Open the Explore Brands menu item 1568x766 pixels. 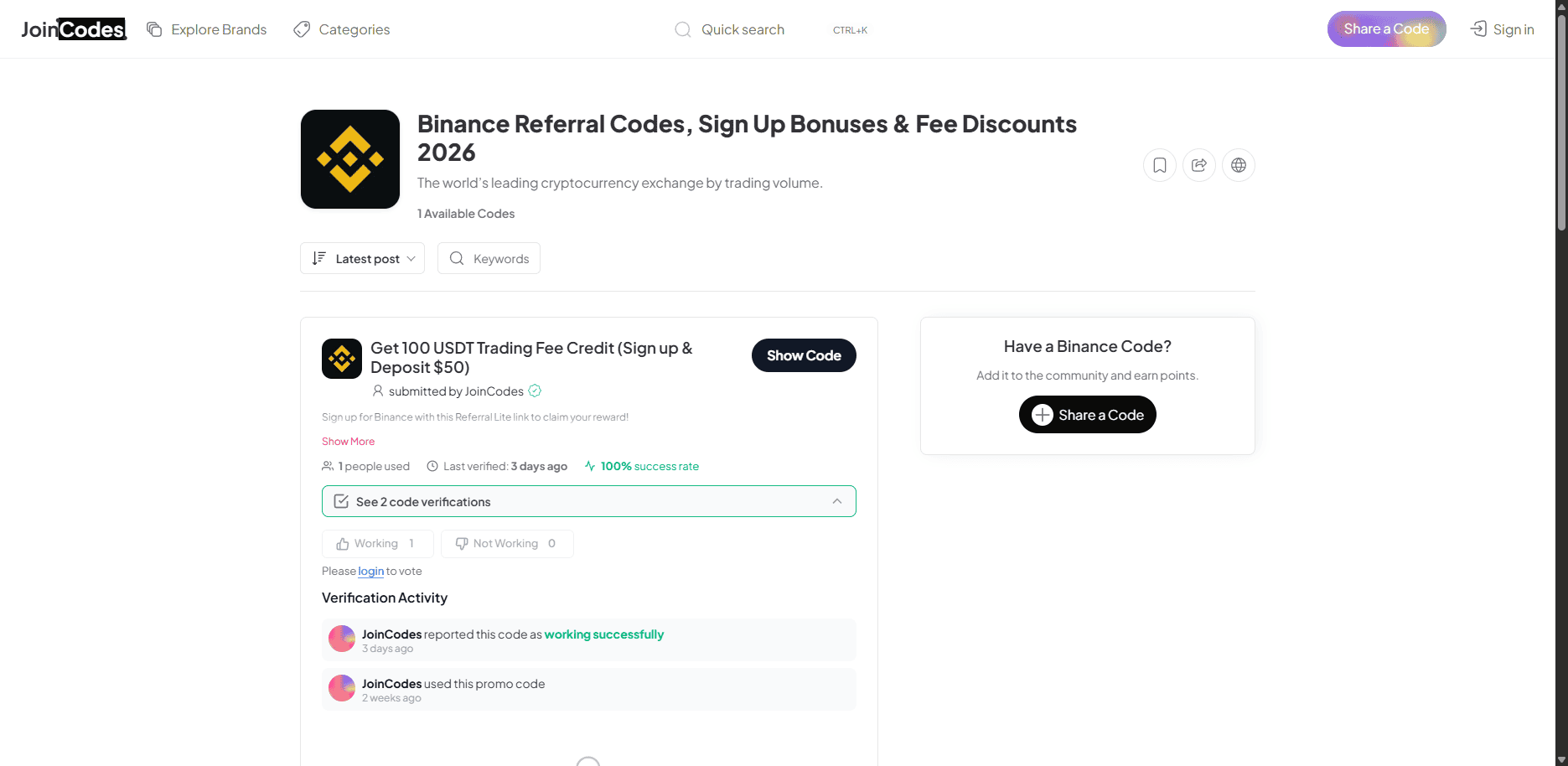coord(207,29)
